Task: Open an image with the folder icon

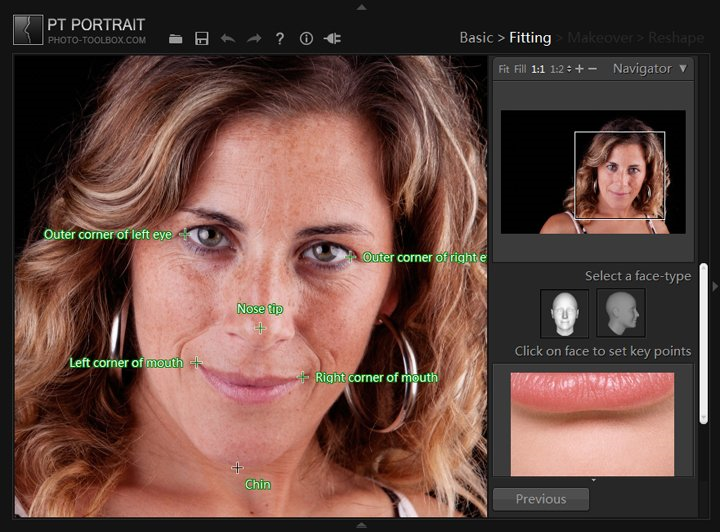Action: (x=176, y=39)
